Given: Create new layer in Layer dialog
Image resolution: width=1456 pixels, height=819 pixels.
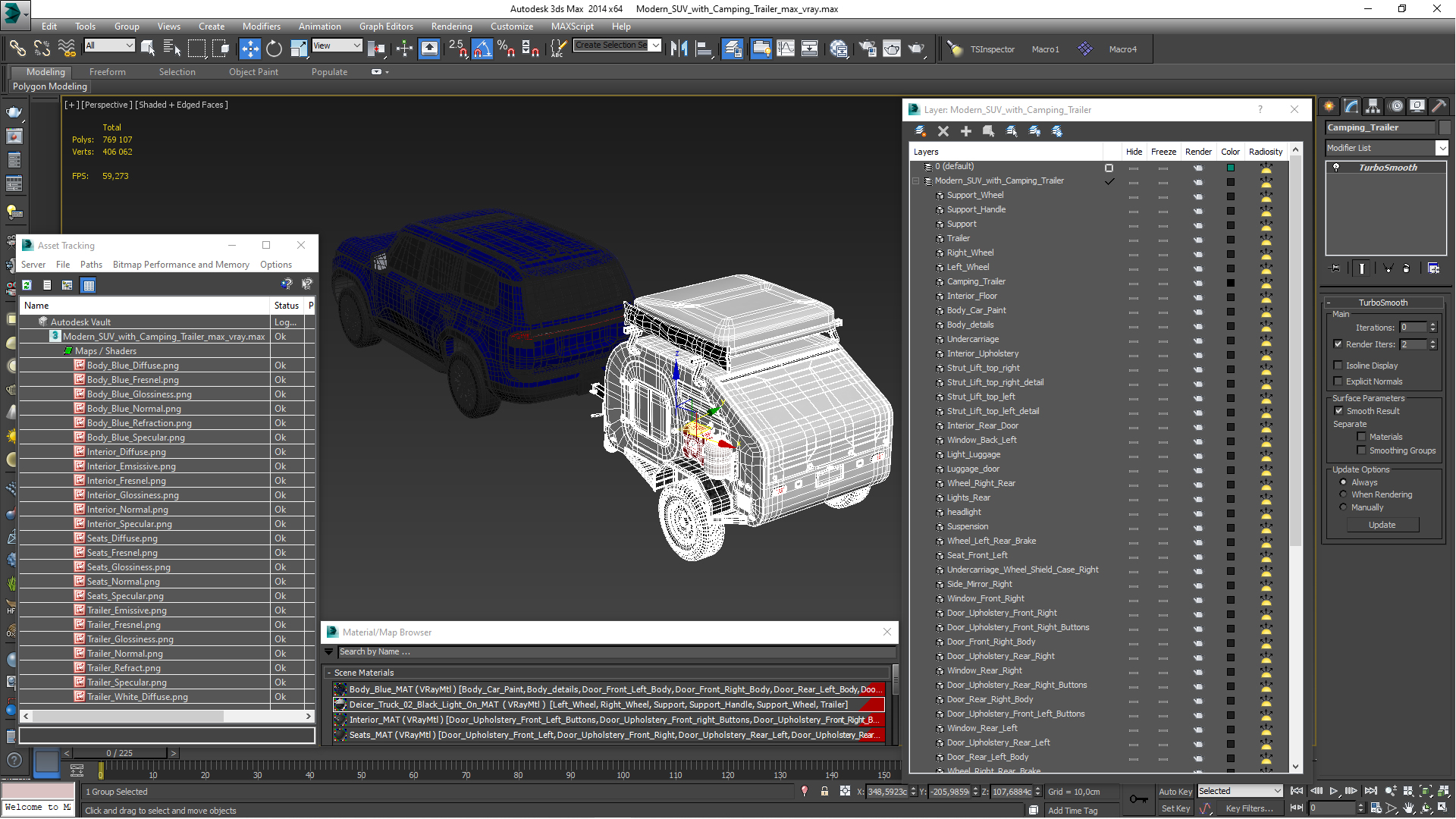Looking at the screenshot, I should [920, 131].
